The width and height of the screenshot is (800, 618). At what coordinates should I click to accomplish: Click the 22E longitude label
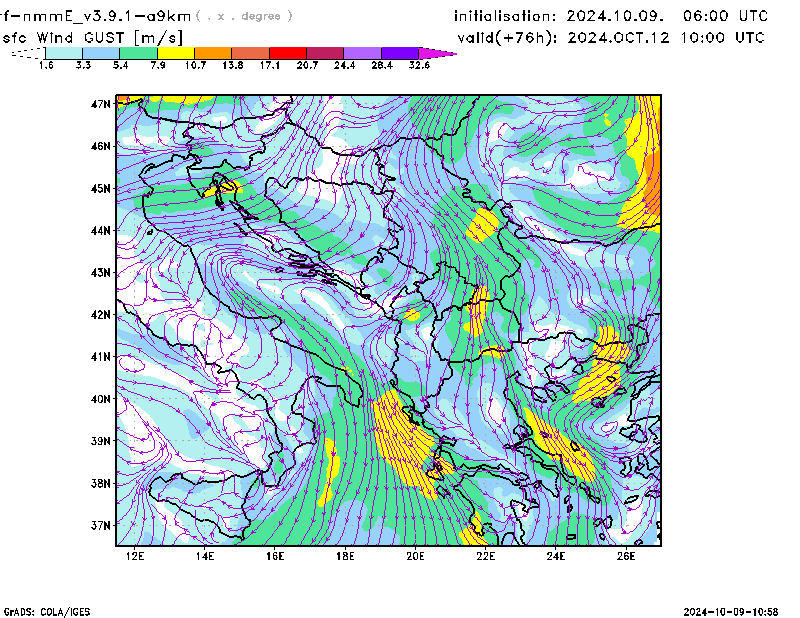click(486, 556)
